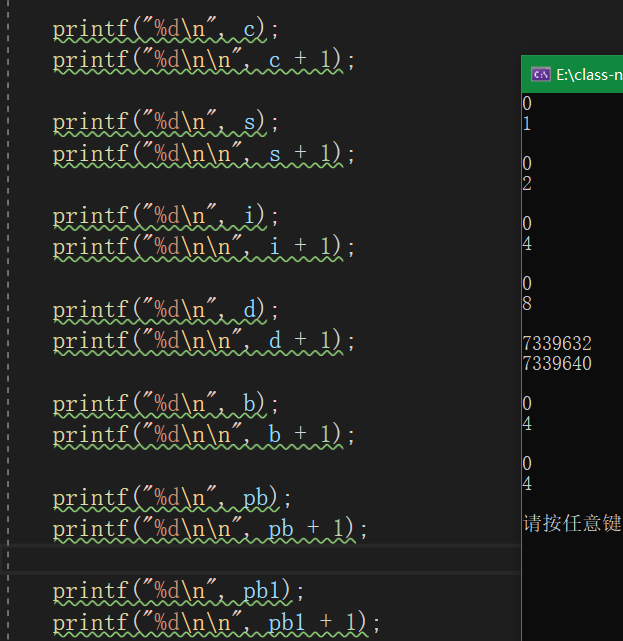The height and width of the screenshot is (641, 623).
Task: Click the console title 'E:\class-n'
Action: [x=589, y=75]
